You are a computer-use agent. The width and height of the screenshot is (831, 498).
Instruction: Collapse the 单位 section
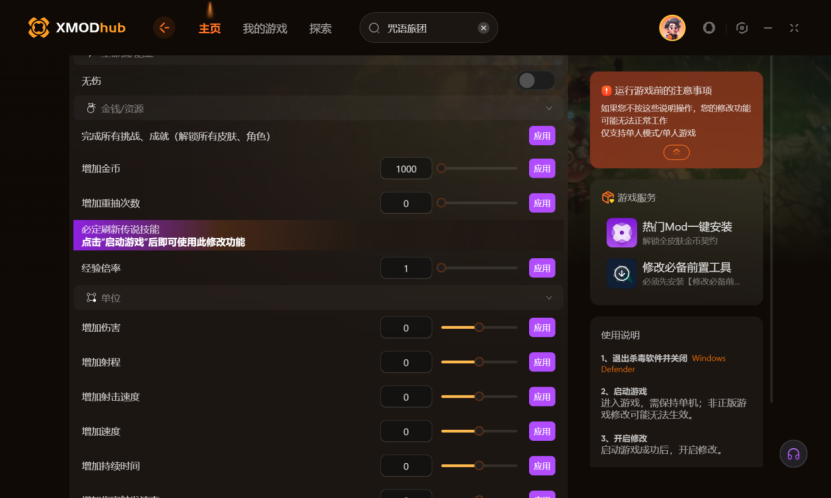click(x=549, y=298)
